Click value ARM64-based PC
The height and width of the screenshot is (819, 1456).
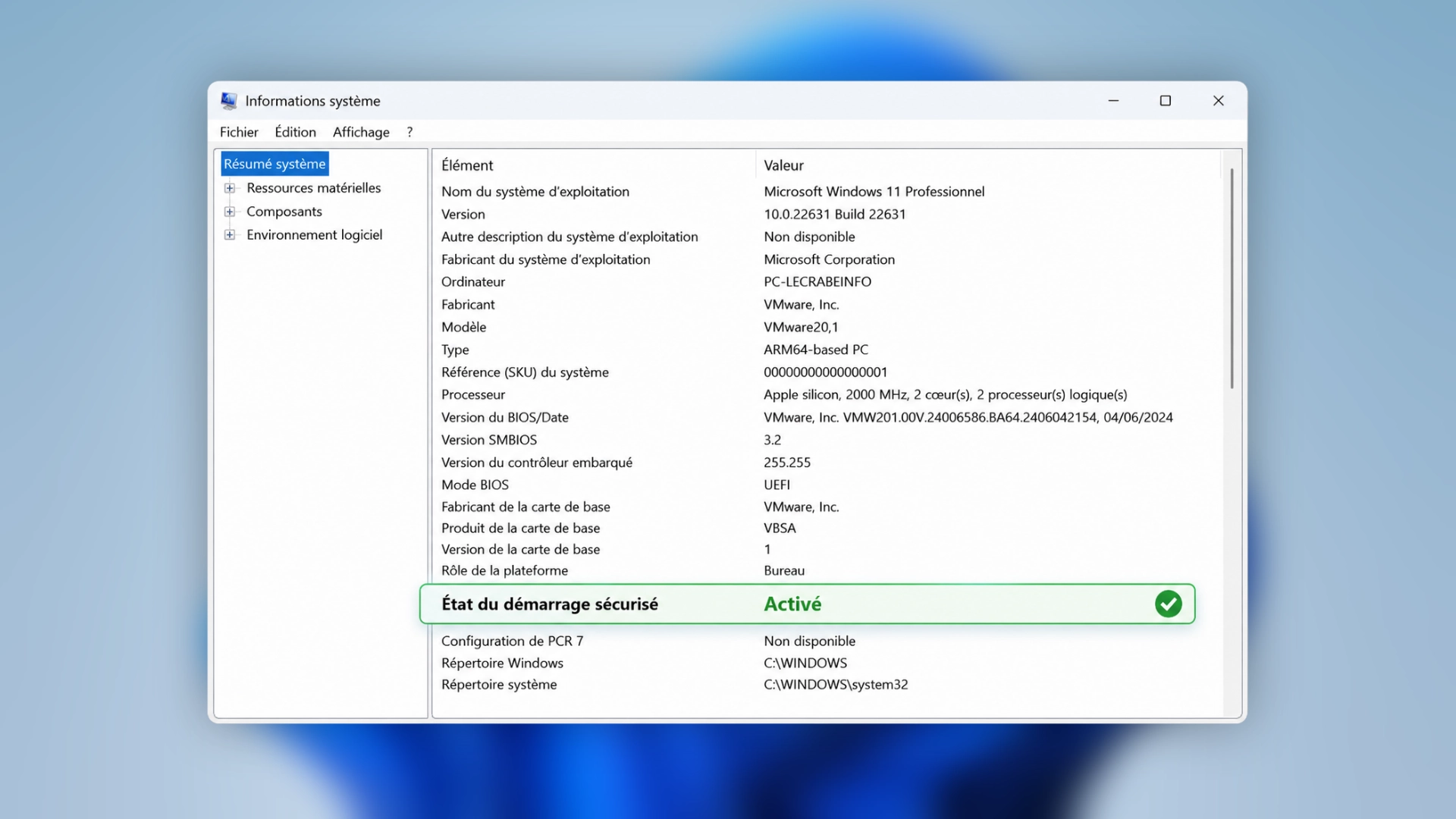[816, 350]
